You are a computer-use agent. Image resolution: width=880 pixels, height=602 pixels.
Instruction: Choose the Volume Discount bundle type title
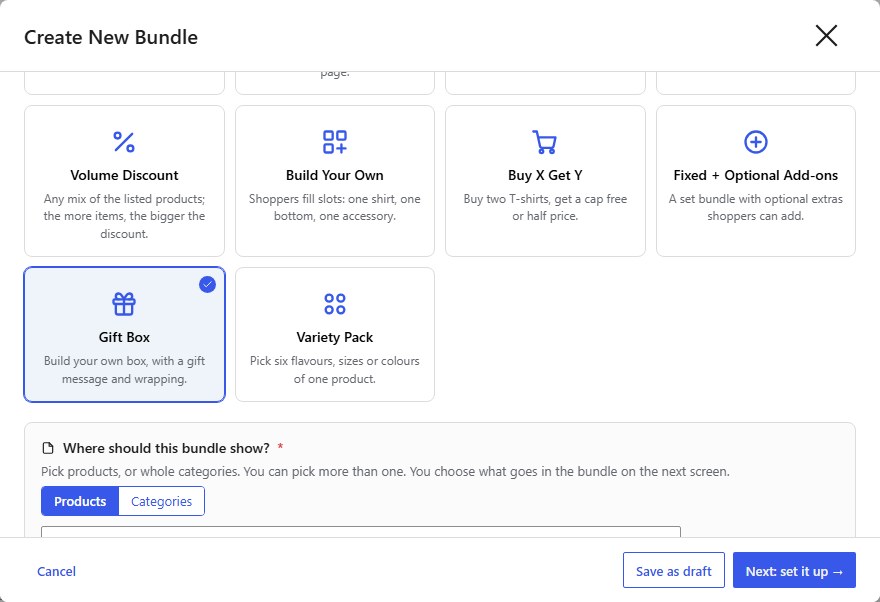(124, 175)
